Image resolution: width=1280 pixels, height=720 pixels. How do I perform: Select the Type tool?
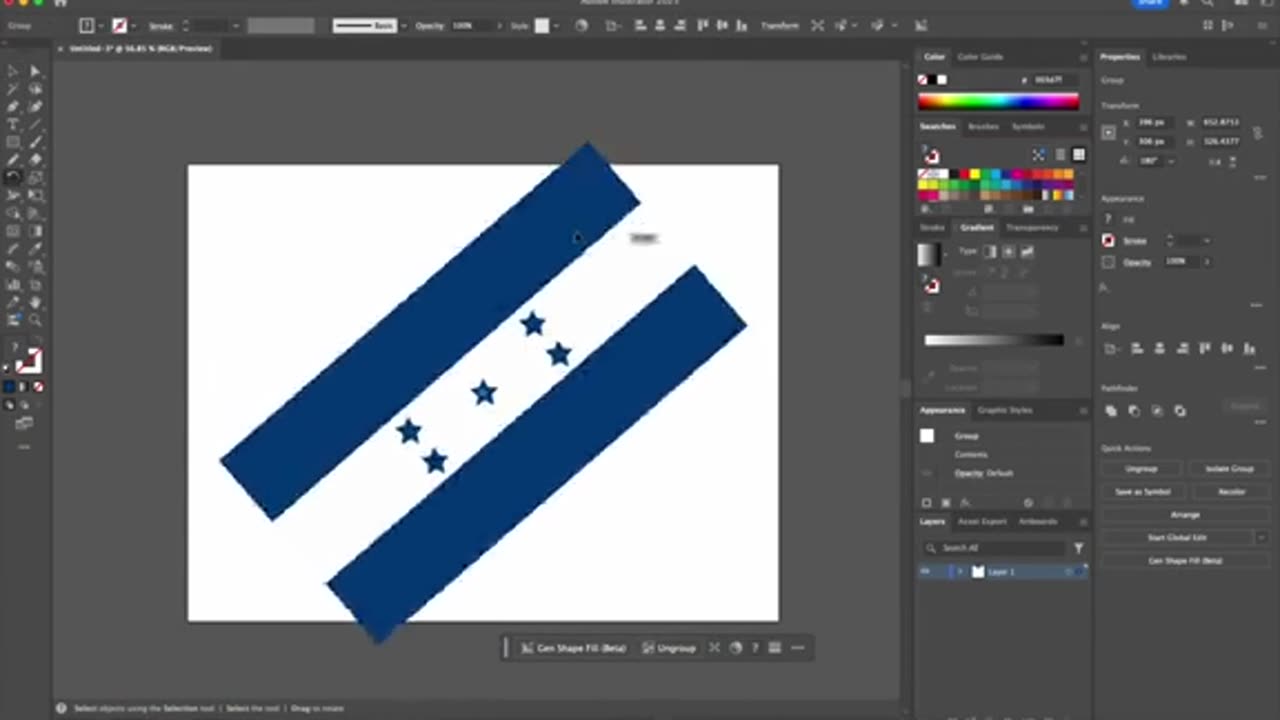tap(13, 125)
